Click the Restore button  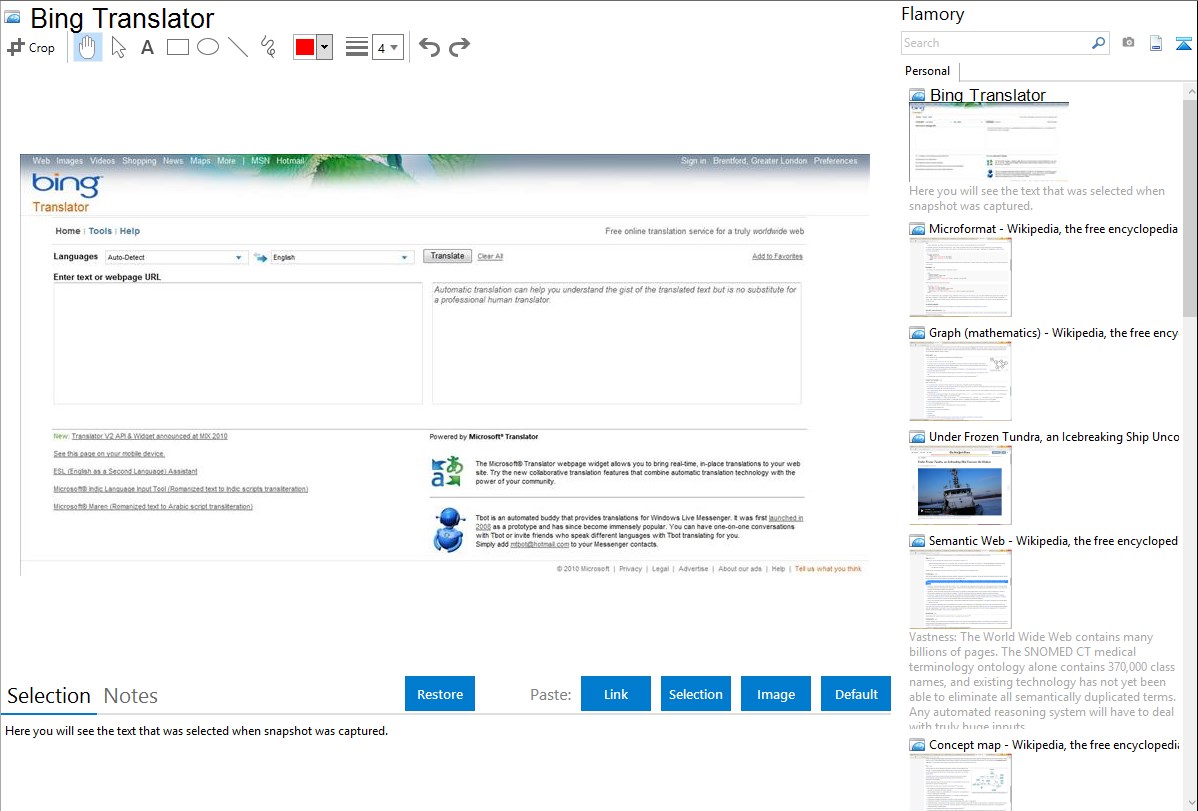pos(440,694)
